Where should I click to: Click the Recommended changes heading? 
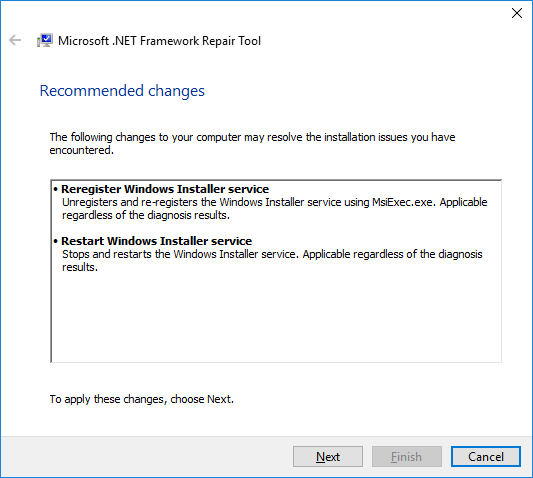[122, 91]
